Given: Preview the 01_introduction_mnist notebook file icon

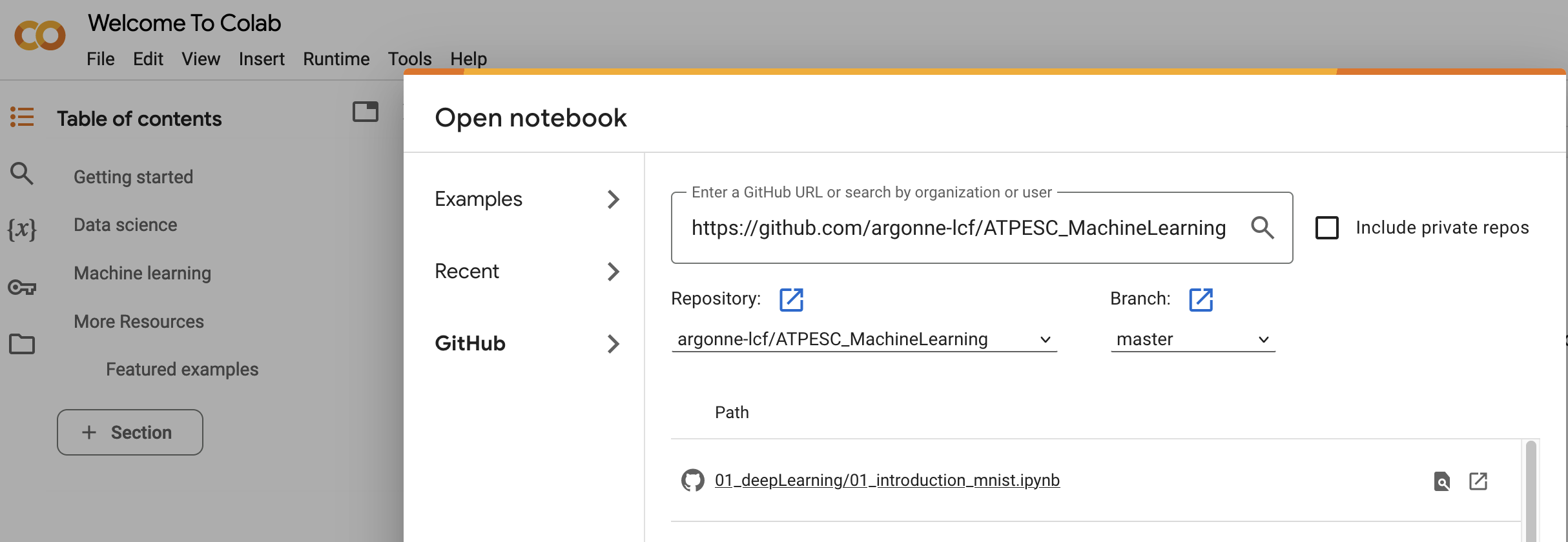Looking at the screenshot, I should pyautogui.click(x=1442, y=481).
